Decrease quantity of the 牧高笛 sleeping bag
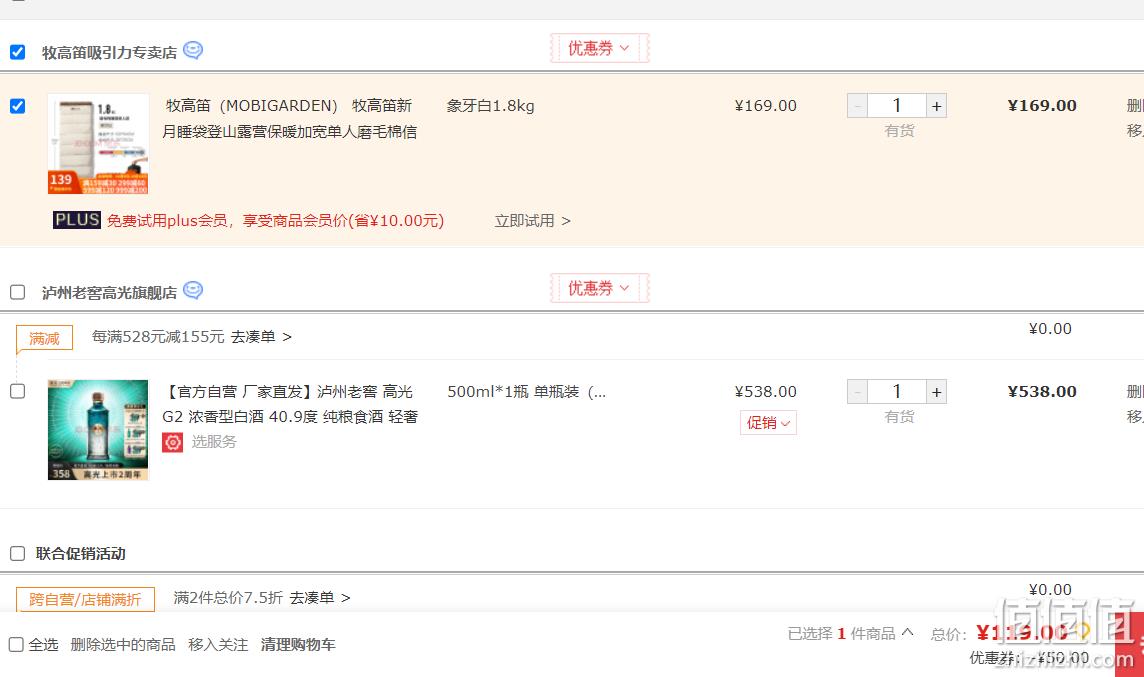 pos(857,107)
